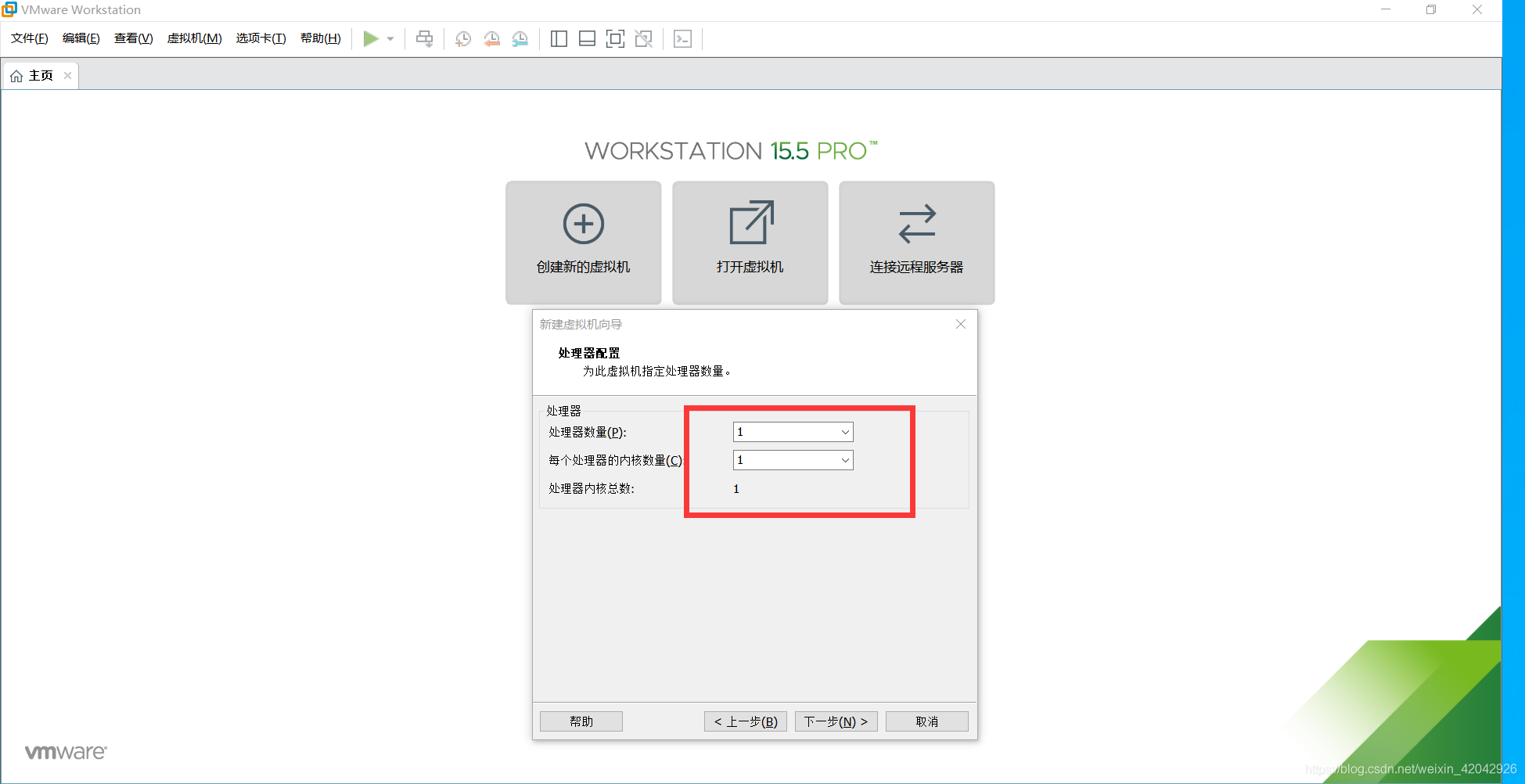Viewport: 1525px width, 784px height.
Task: Open the 选项卡(T) menu
Action: coord(261,38)
